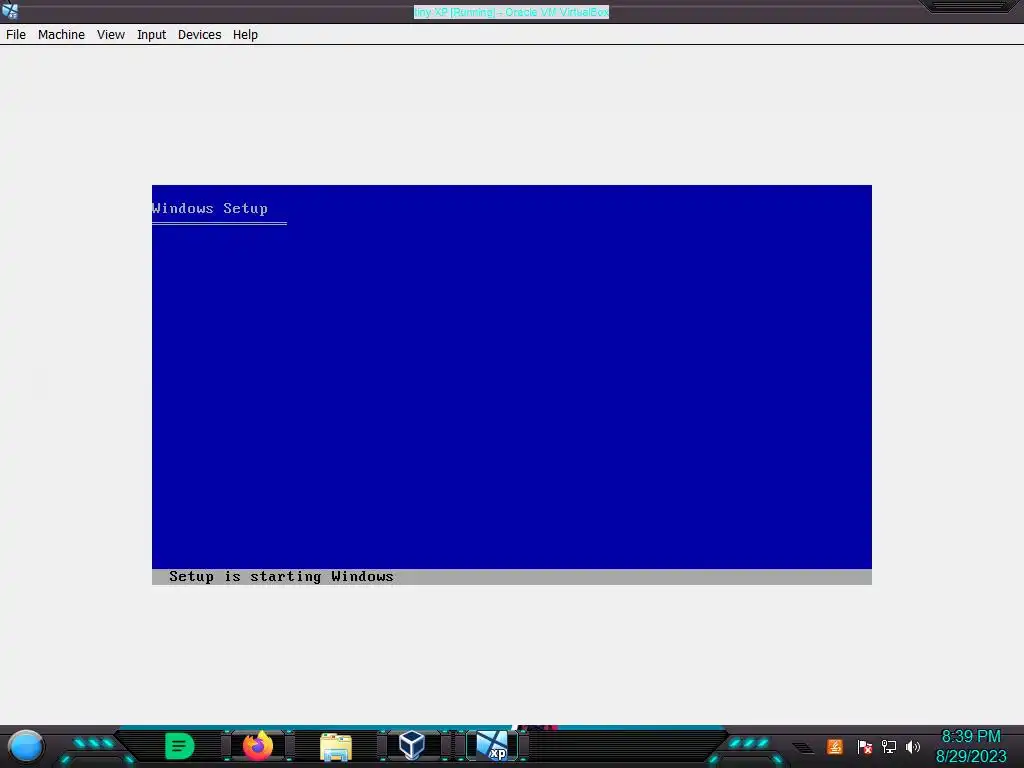Open the File menu
1024x768 pixels.
16,35
